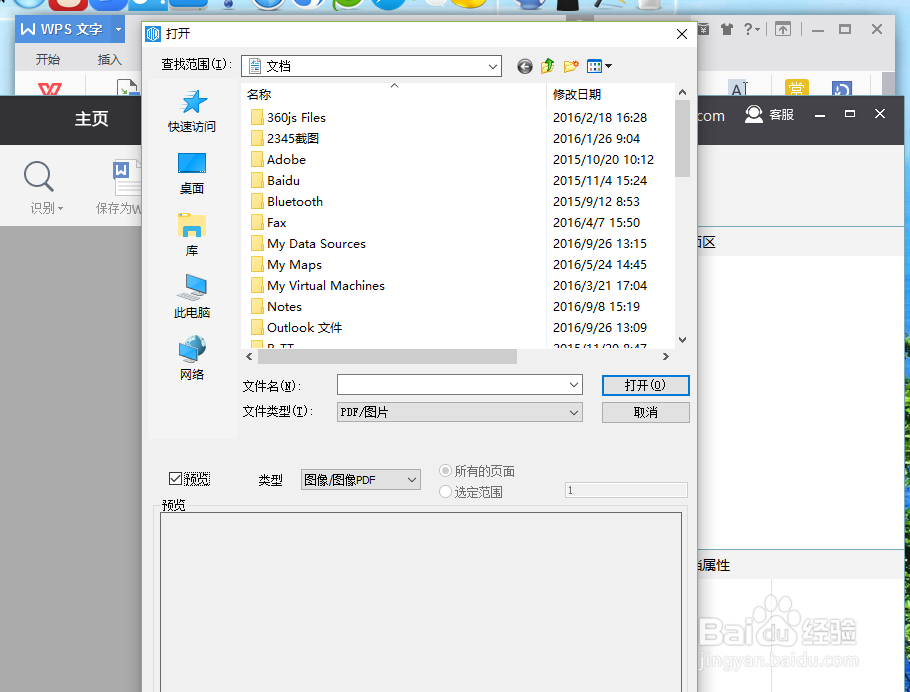Image resolution: width=910 pixels, height=692 pixels.
Task: Toggle the 预览 preview checkbox
Action: click(x=176, y=478)
